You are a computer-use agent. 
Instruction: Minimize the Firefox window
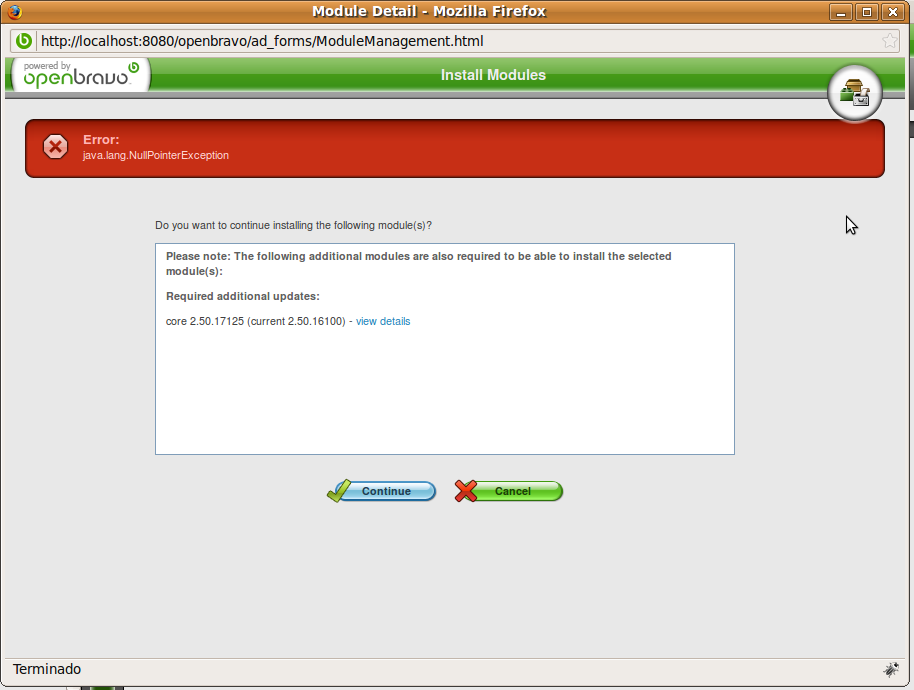(841, 12)
